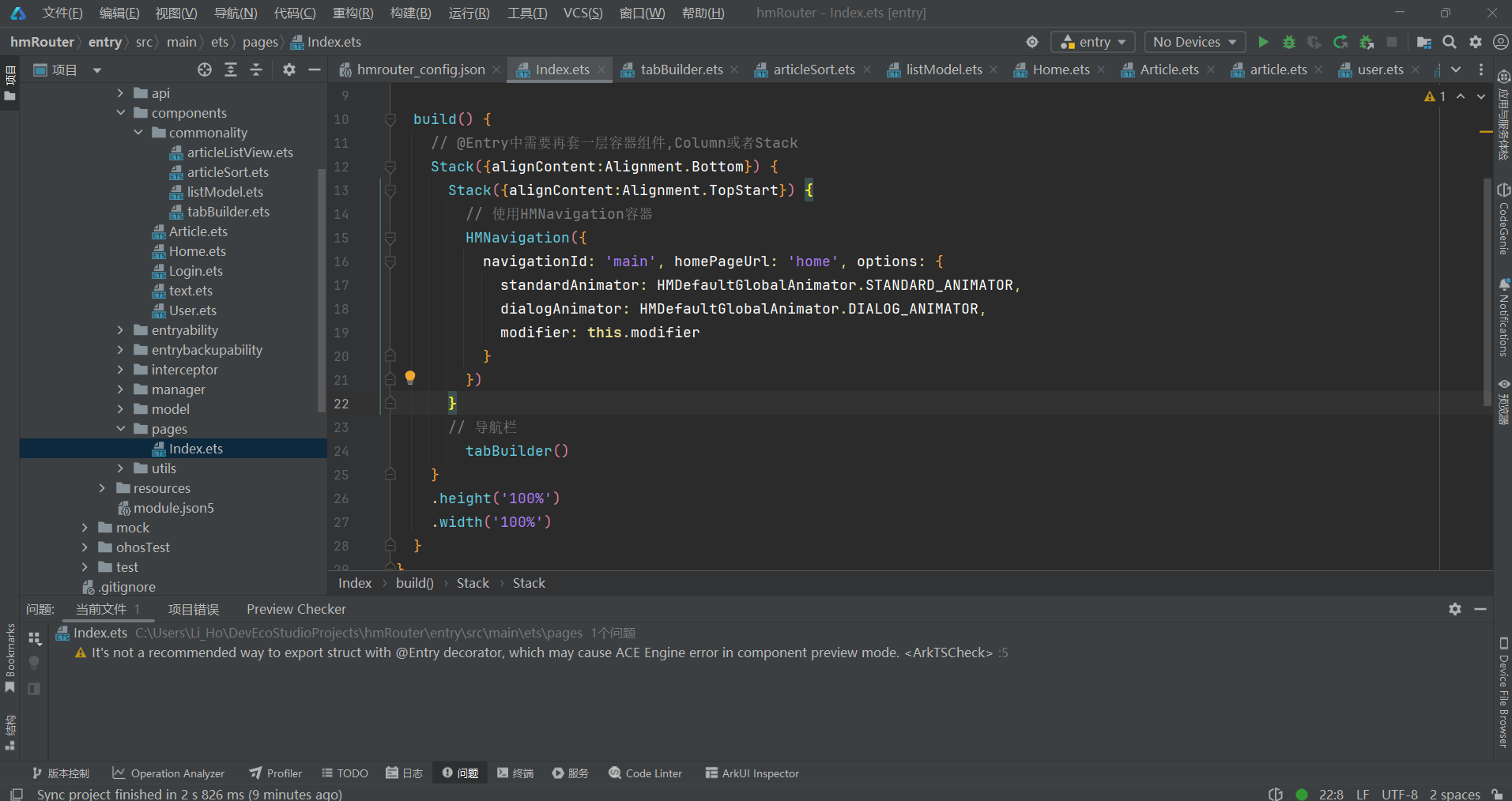This screenshot has height=801, width=1512.
Task: Toggle fold marker at line 15 HMNavigation
Action: (390, 238)
